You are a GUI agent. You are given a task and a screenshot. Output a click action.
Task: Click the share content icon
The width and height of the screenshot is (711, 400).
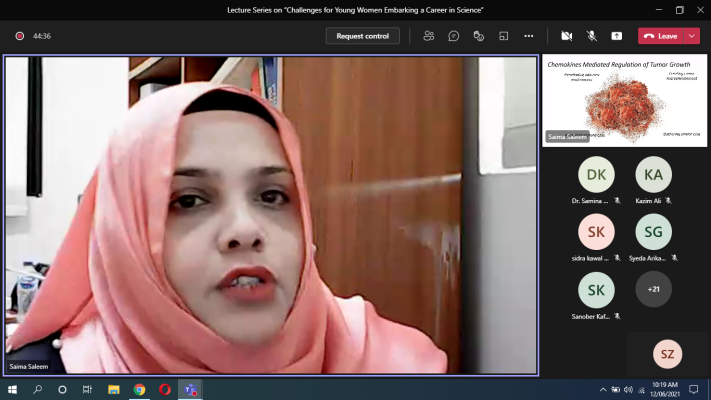[x=617, y=36]
